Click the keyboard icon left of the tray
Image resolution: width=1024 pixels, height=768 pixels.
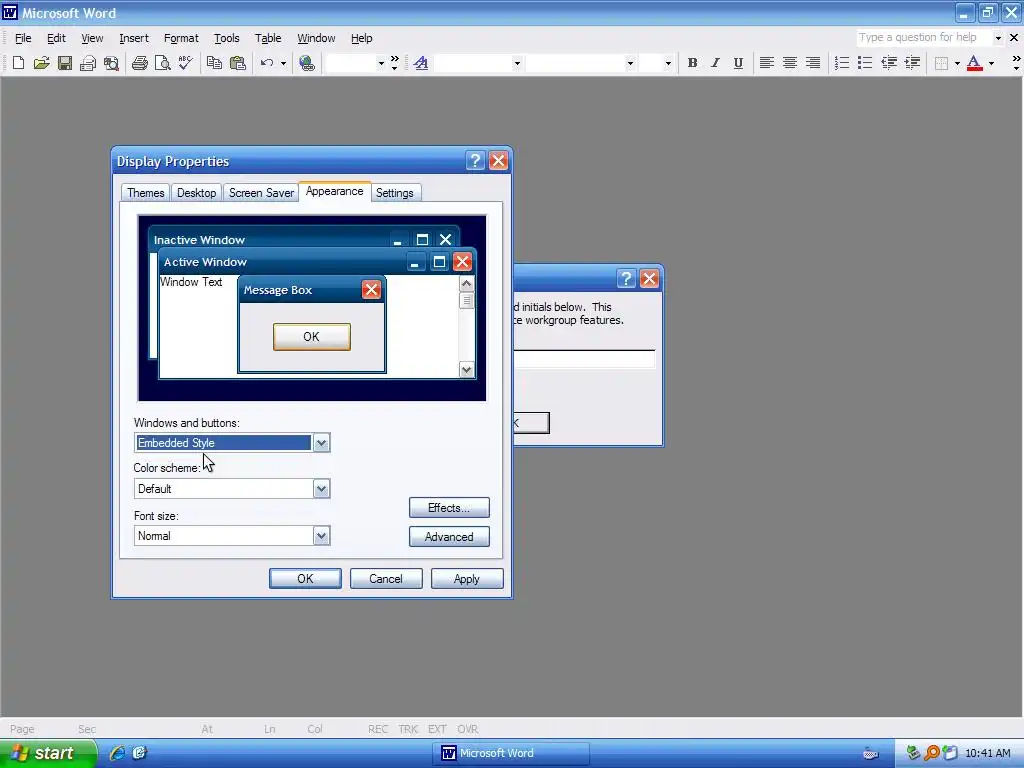[871, 754]
